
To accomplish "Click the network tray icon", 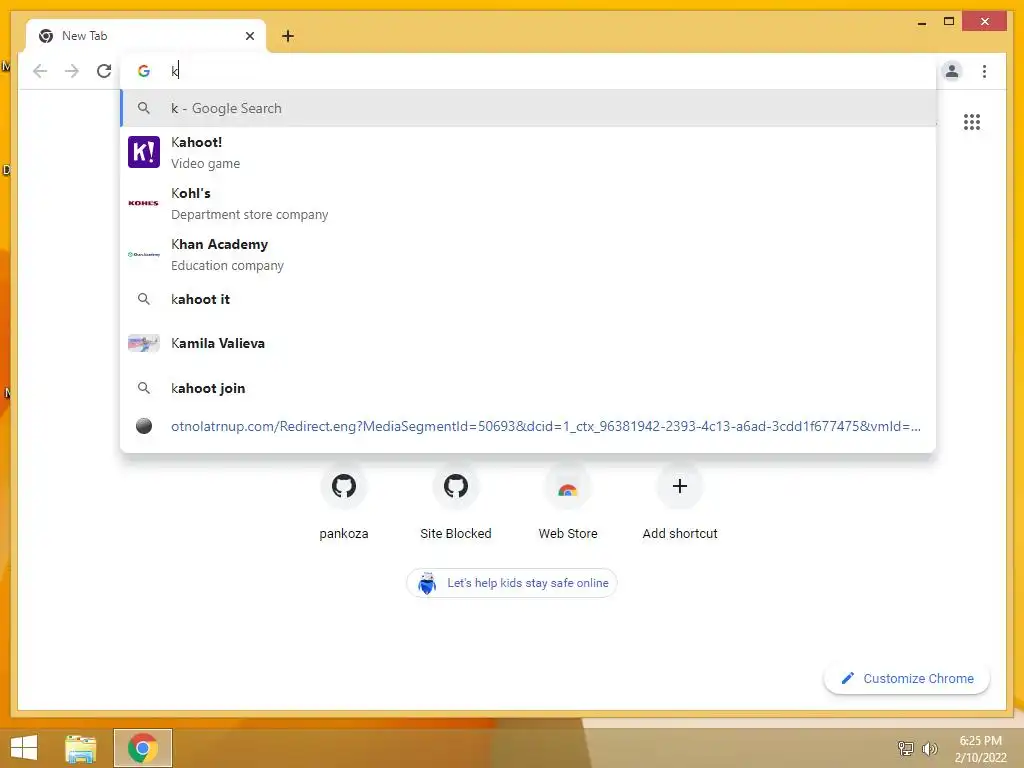I will [x=906, y=748].
